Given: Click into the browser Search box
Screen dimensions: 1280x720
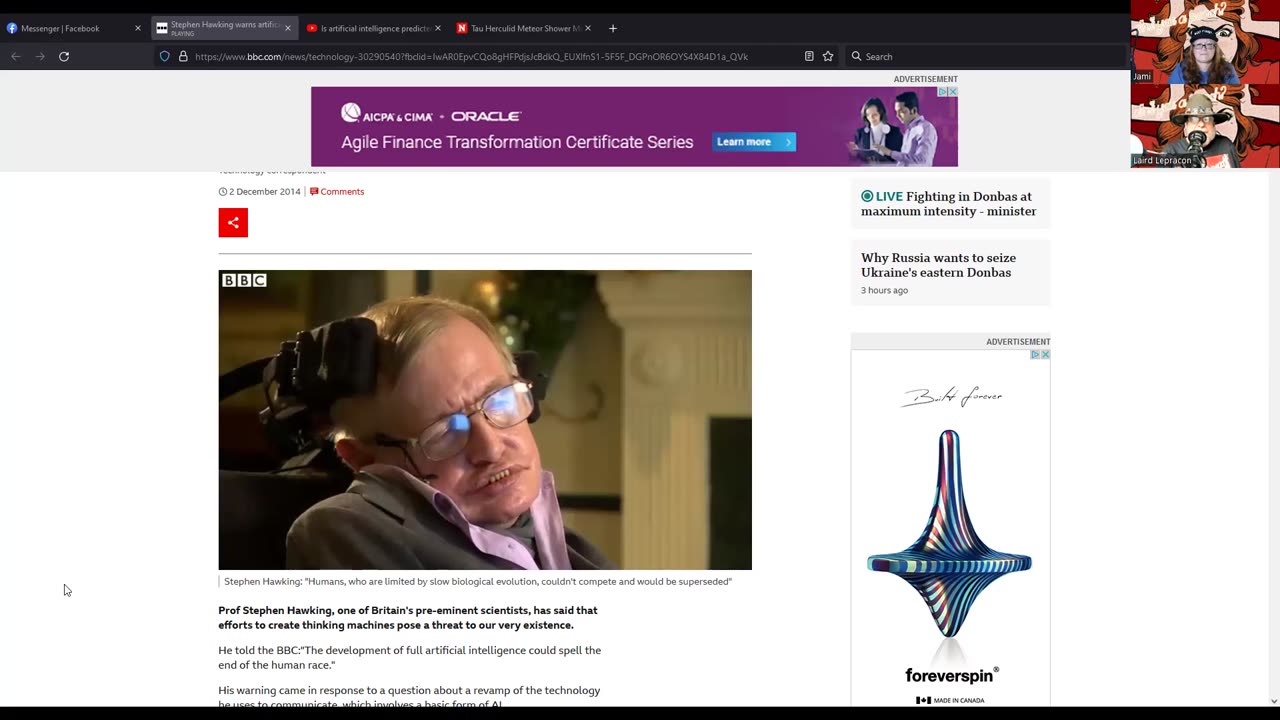Looking at the screenshot, I should [985, 56].
